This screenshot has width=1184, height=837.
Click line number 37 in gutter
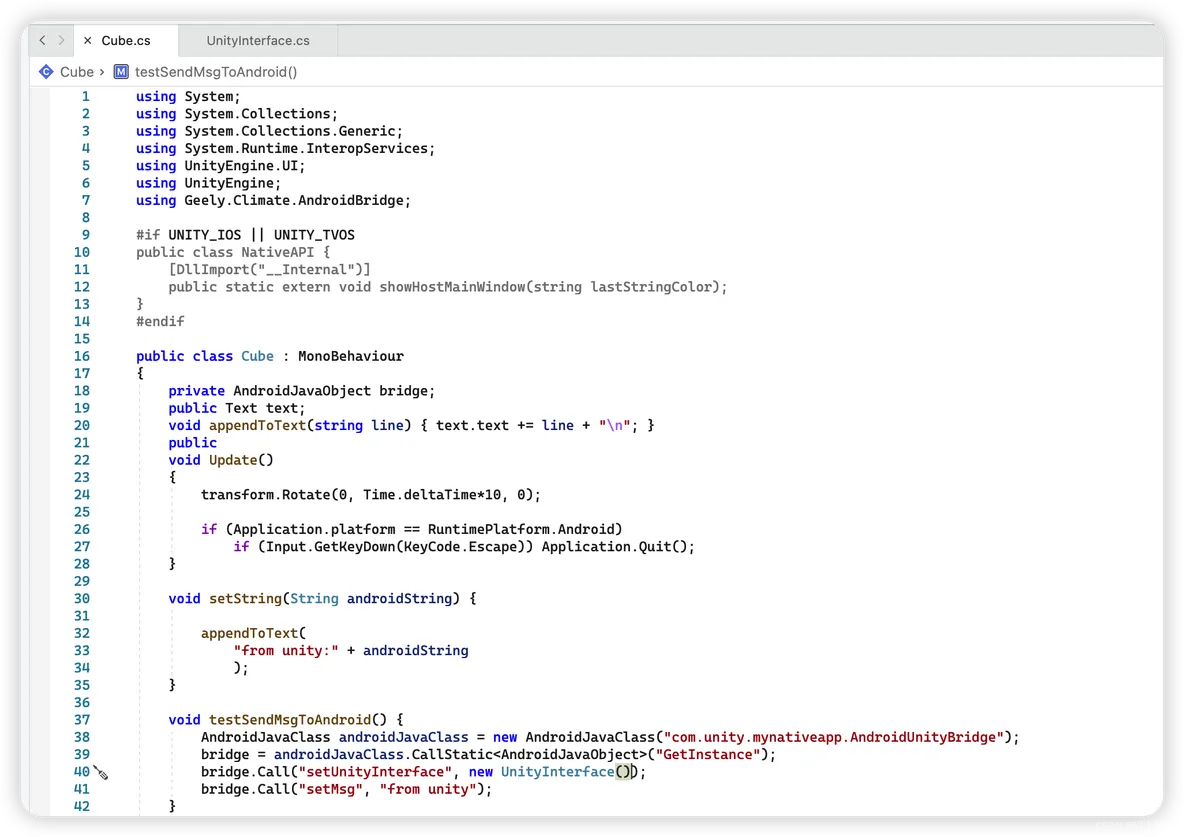point(82,720)
